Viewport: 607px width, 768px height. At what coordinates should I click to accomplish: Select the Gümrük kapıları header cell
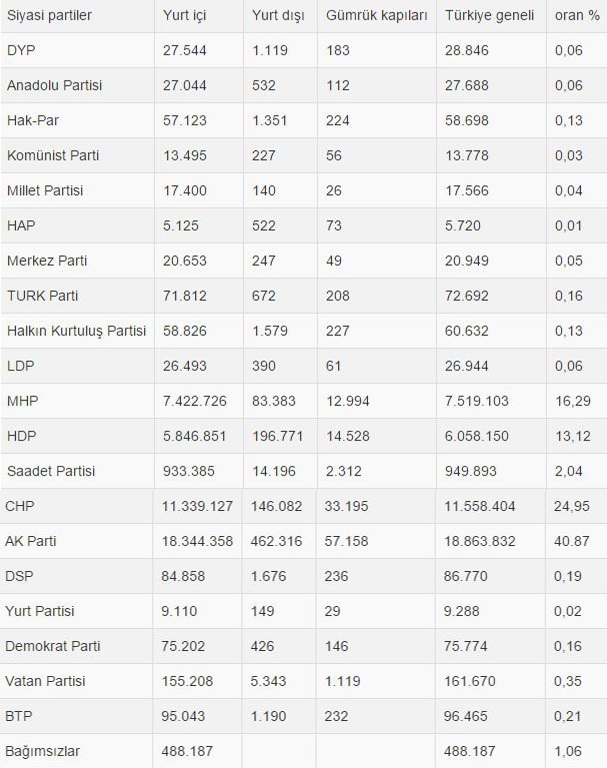tap(376, 15)
